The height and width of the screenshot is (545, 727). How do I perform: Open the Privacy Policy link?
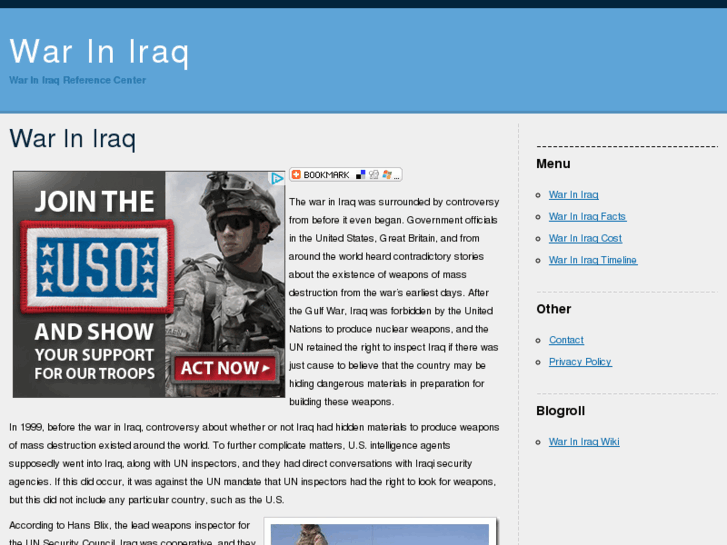(x=580, y=362)
